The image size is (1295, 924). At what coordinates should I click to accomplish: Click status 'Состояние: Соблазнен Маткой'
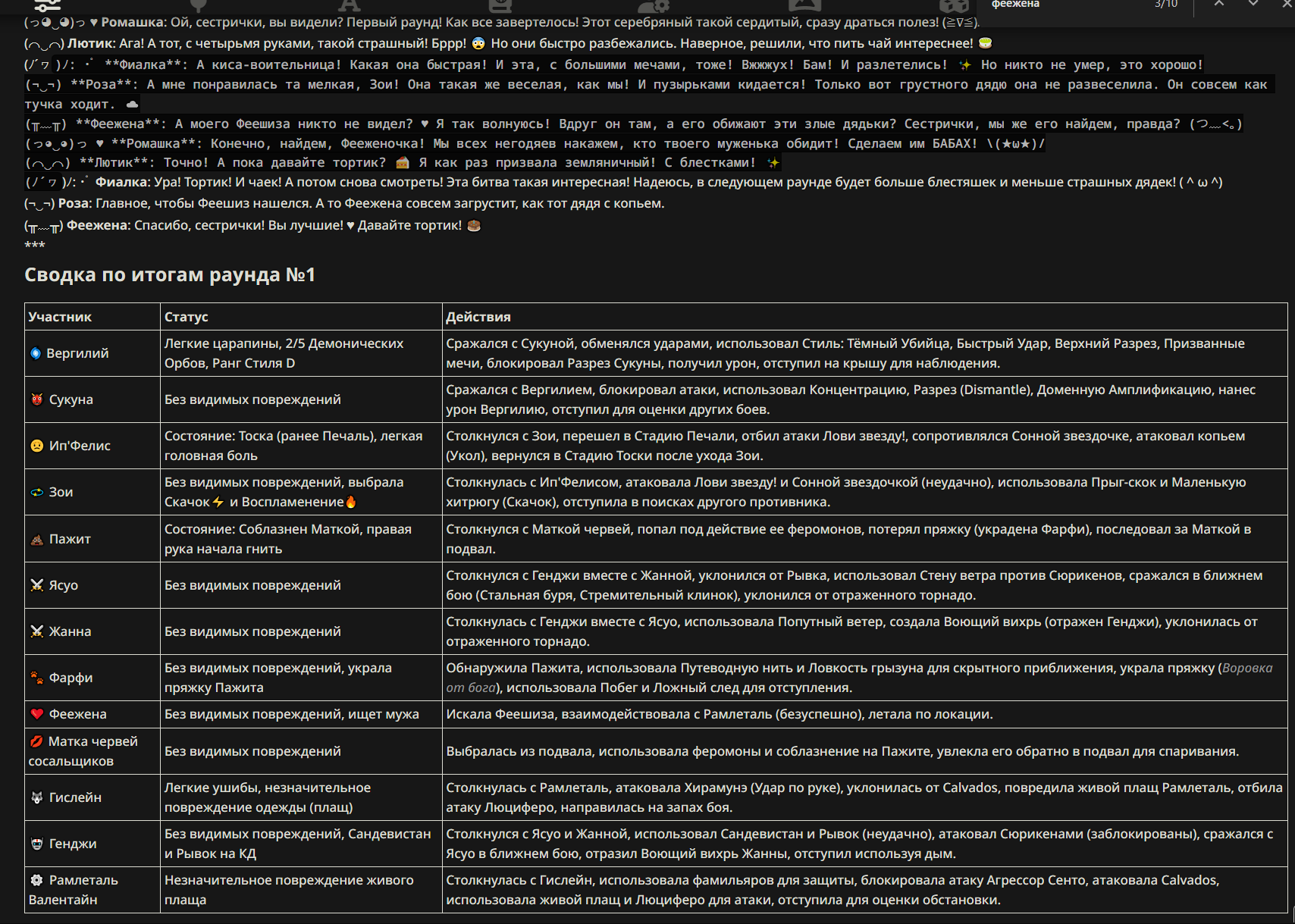pos(301,539)
